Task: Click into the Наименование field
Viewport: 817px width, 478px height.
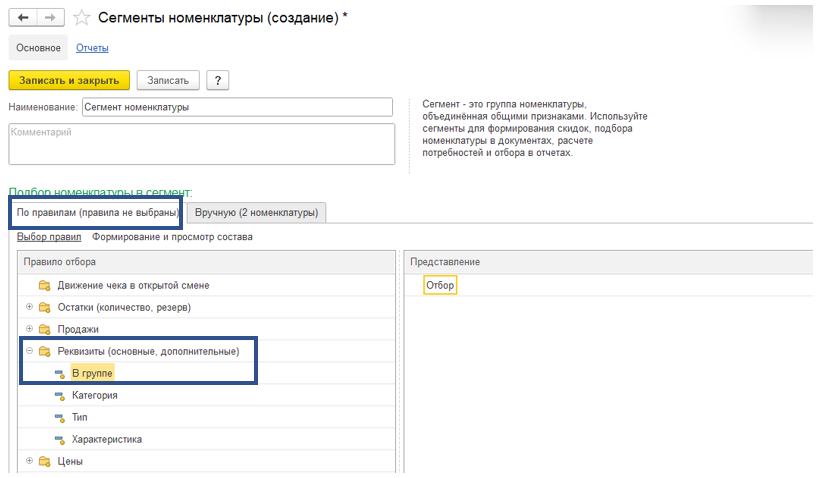Action: 237,107
